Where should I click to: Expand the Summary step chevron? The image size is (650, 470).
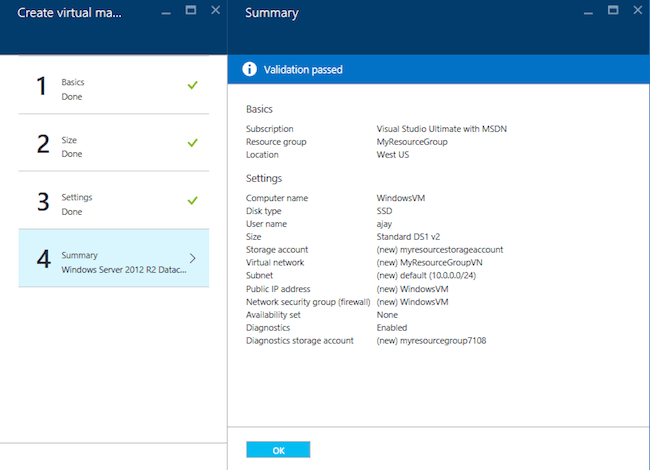[x=192, y=259]
